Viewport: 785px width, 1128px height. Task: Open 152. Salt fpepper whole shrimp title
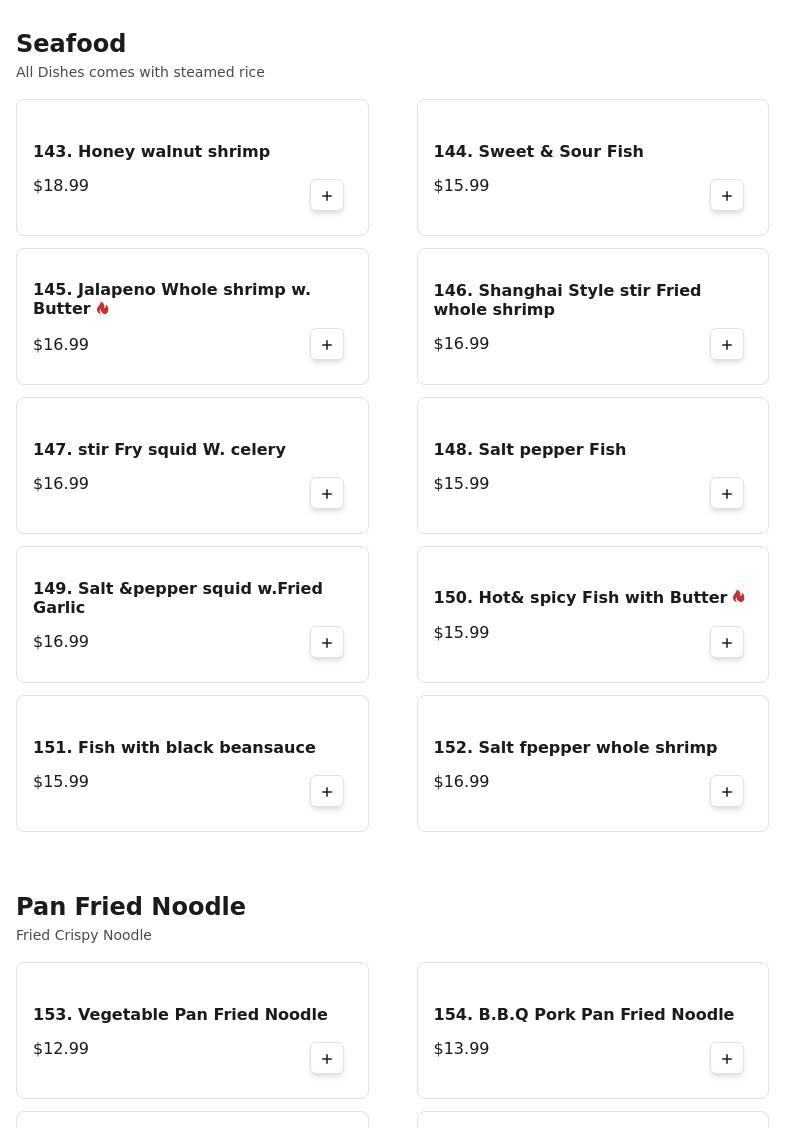pyautogui.click(x=575, y=747)
